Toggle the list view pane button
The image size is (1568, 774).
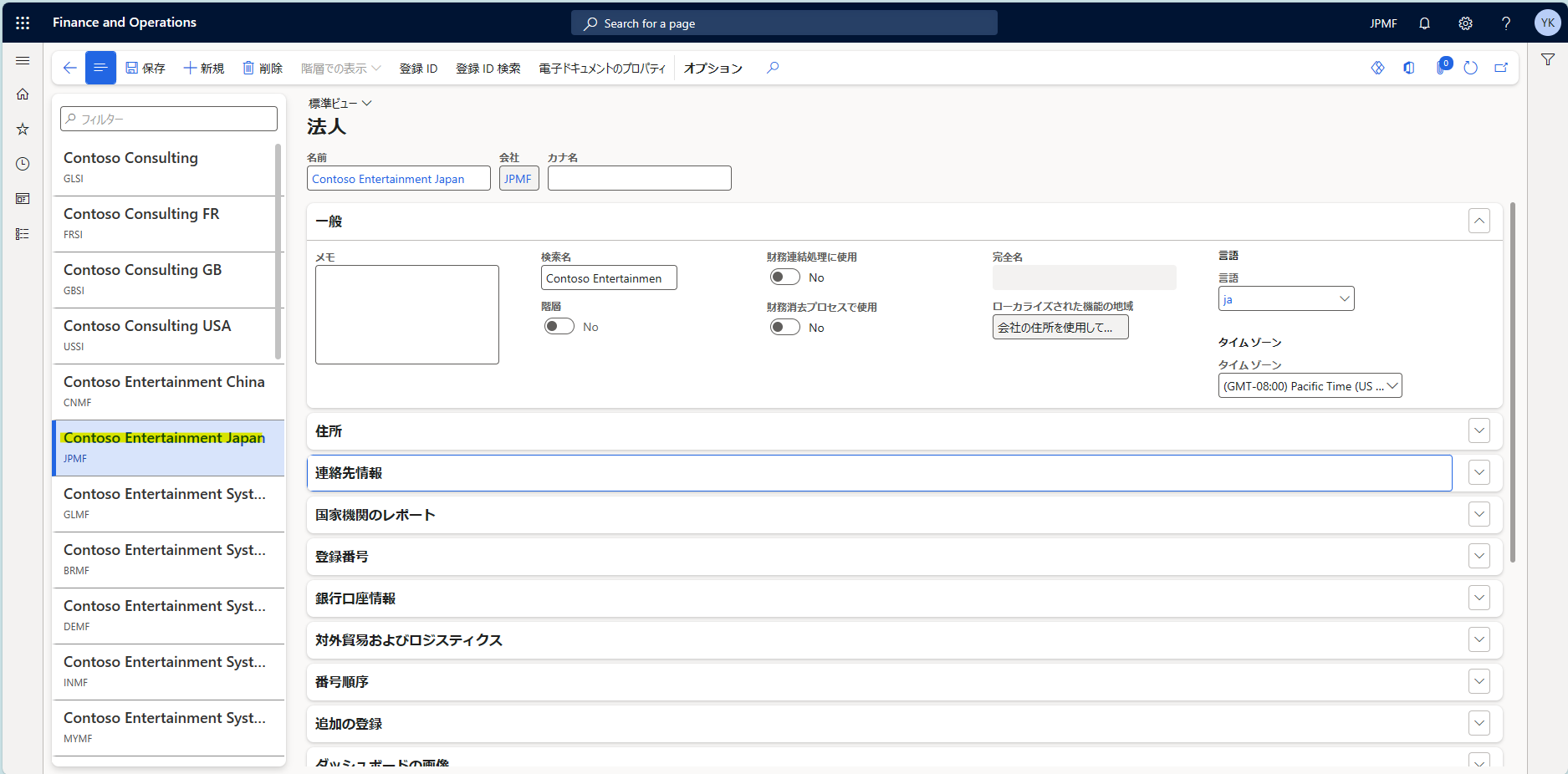[x=100, y=68]
